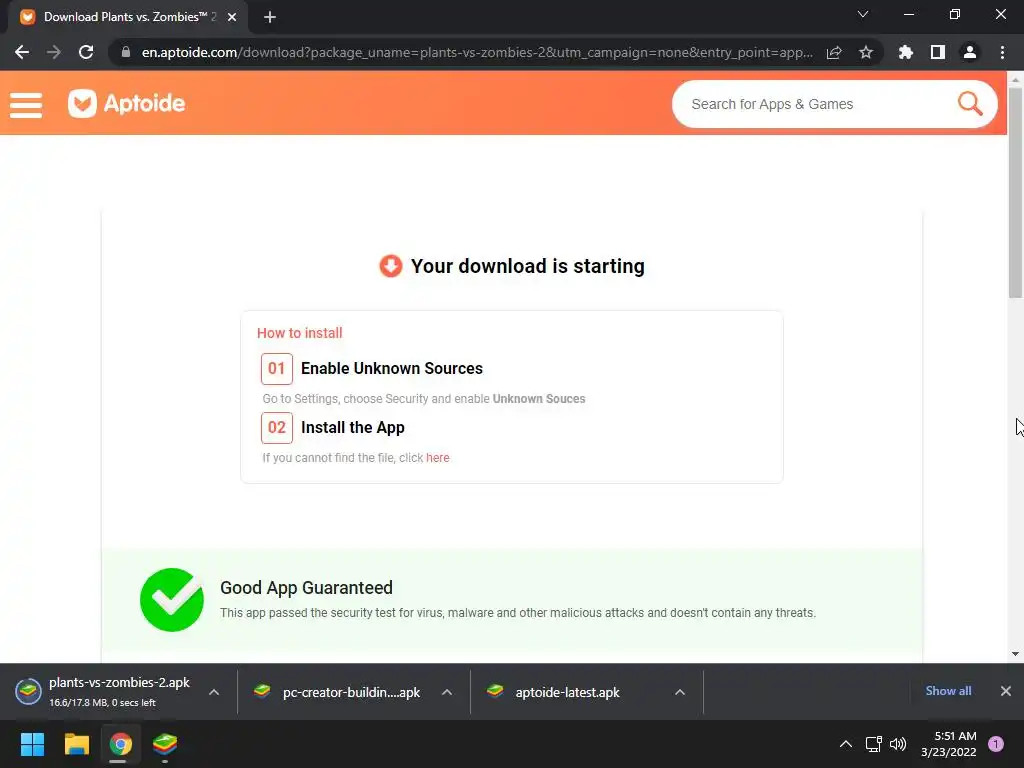Click the scrollbar down arrow
The width and height of the screenshot is (1024, 768).
pyautogui.click(x=1015, y=654)
